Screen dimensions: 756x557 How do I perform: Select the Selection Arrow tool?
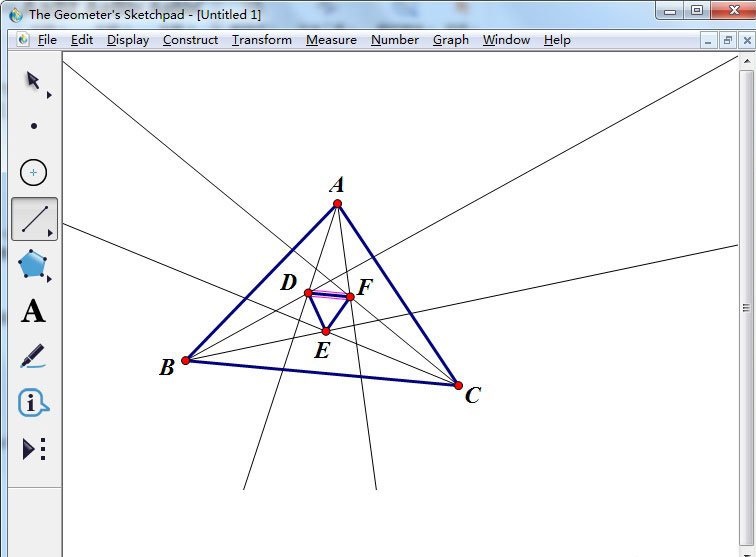(32, 81)
